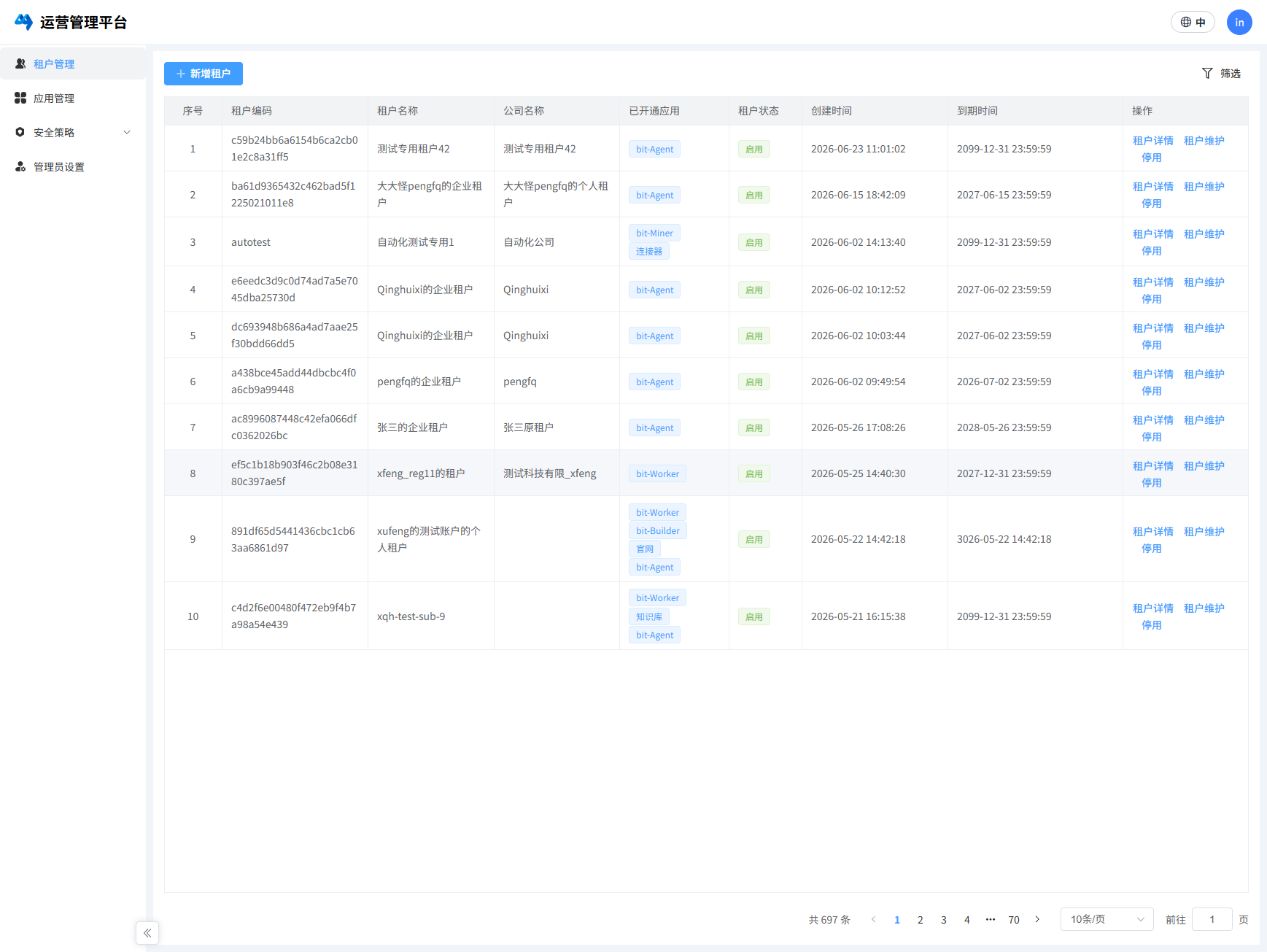This screenshot has width=1267, height=952.
Task: Open 租户维护 for xufeng的测试账户的个人租户
Action: (1204, 531)
